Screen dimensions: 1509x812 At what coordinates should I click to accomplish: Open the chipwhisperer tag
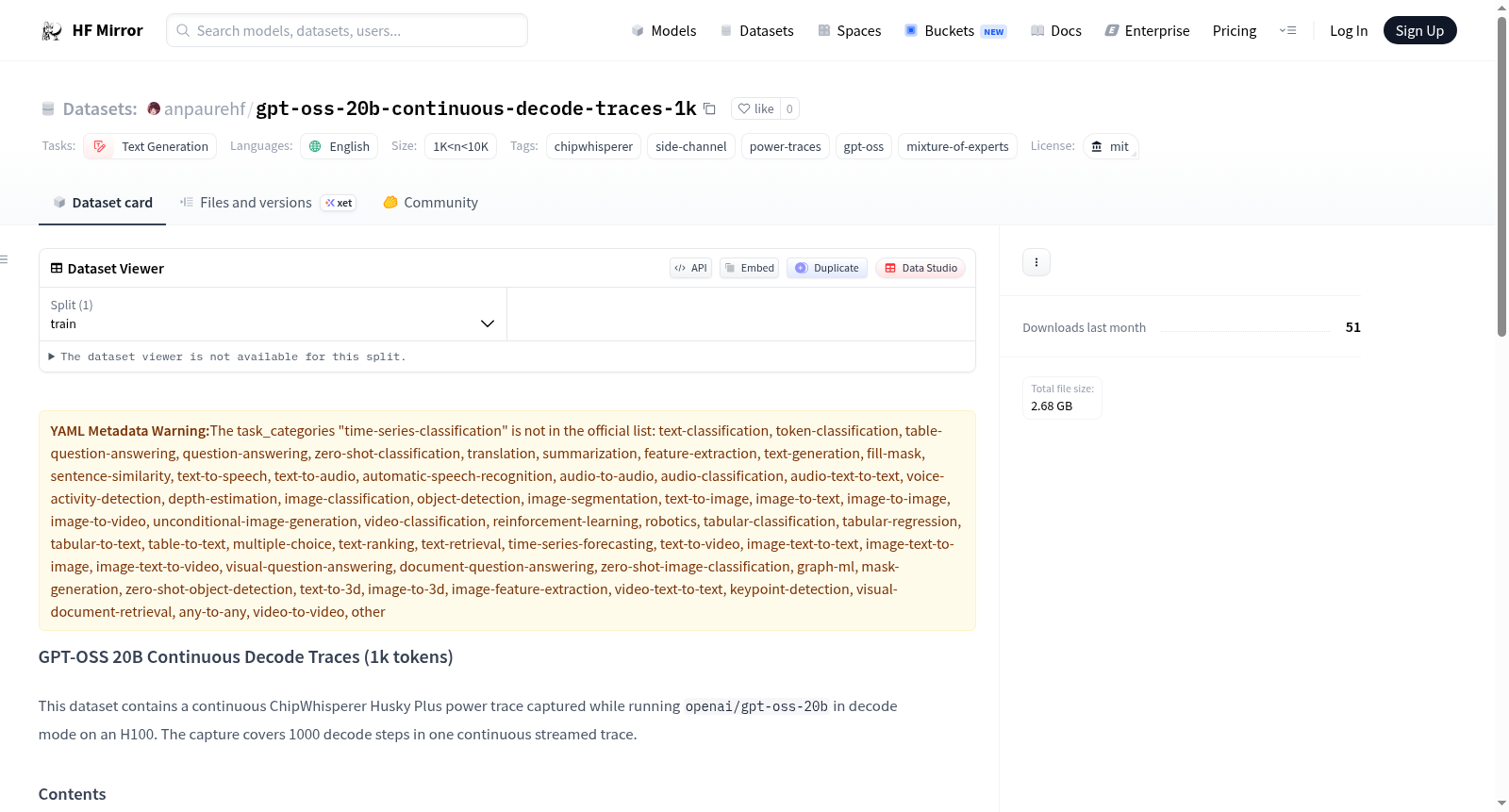593,146
